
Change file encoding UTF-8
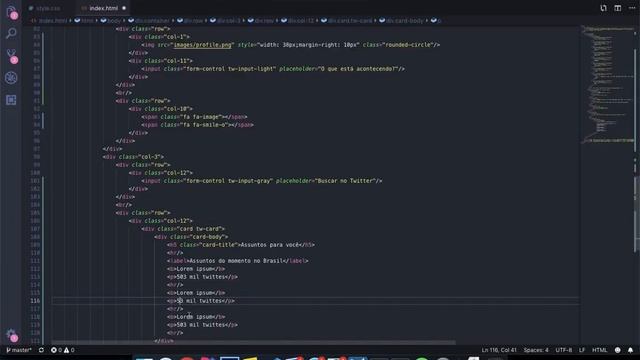coord(563,350)
